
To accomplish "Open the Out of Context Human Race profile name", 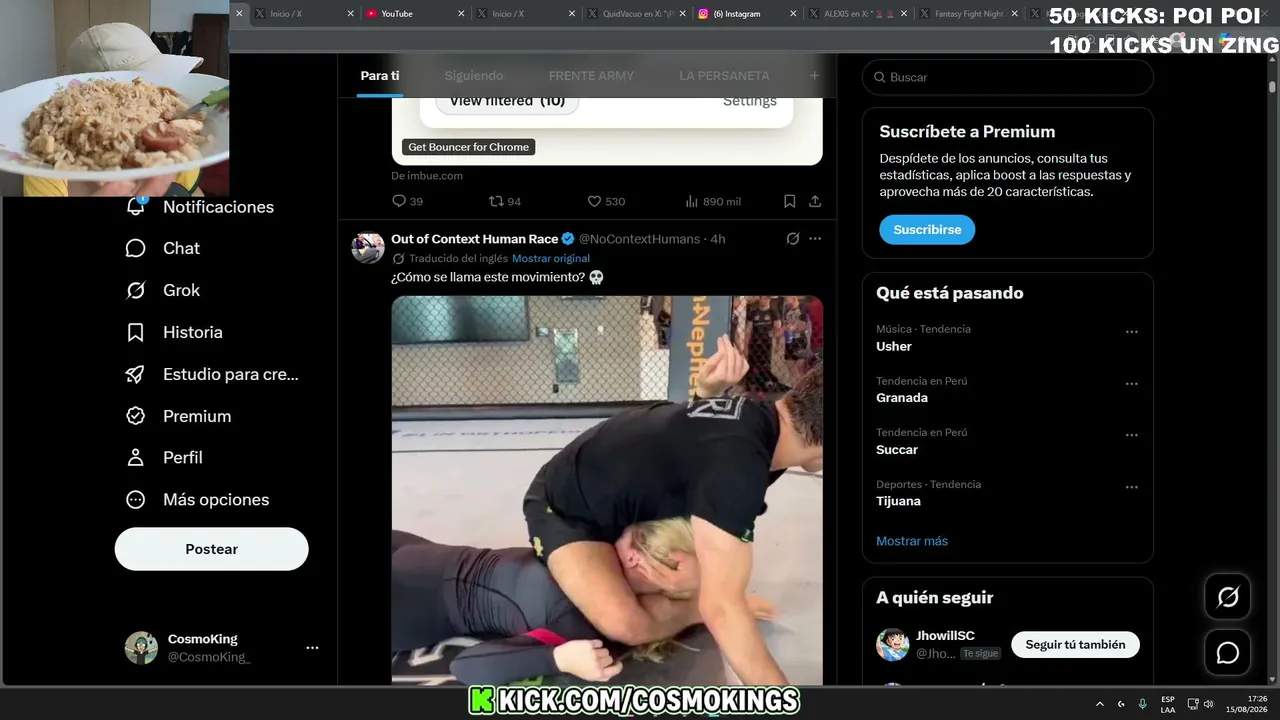I will [474, 239].
